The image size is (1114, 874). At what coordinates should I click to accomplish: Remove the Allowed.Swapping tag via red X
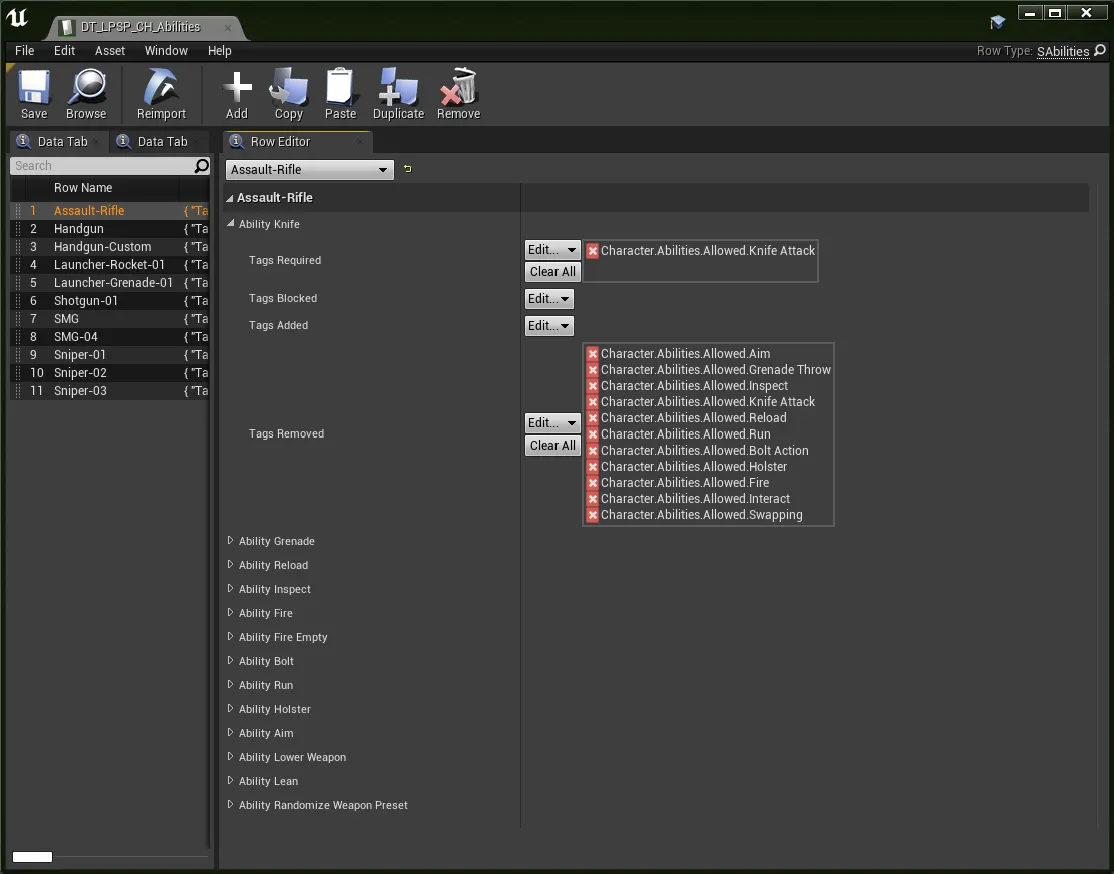[593, 515]
